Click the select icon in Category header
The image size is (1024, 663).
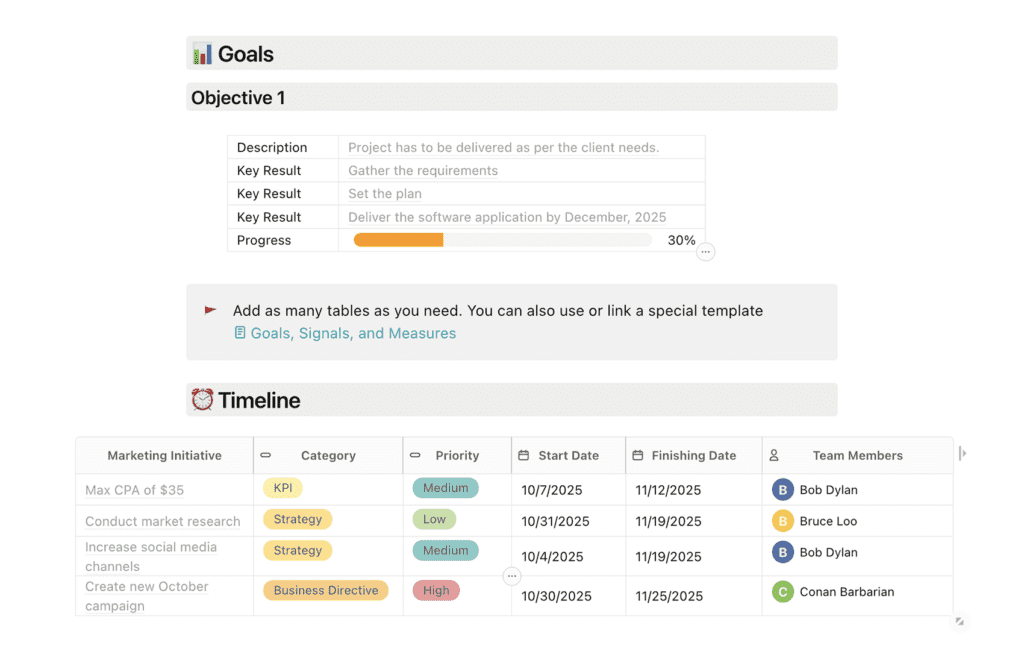(x=266, y=456)
